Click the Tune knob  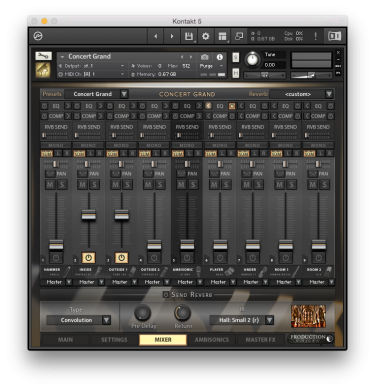click(252, 60)
